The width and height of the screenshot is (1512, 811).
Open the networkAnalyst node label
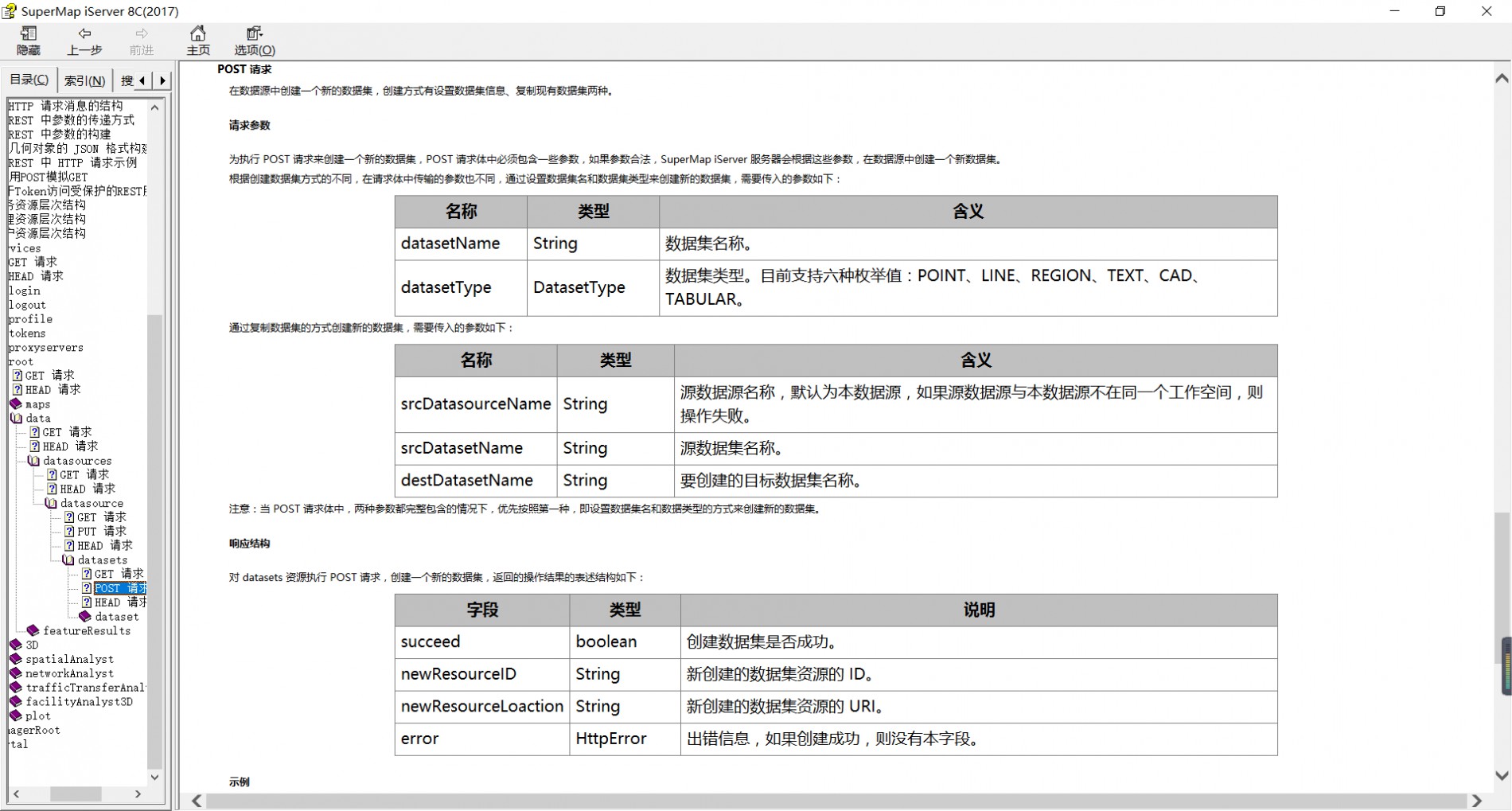coord(69,673)
